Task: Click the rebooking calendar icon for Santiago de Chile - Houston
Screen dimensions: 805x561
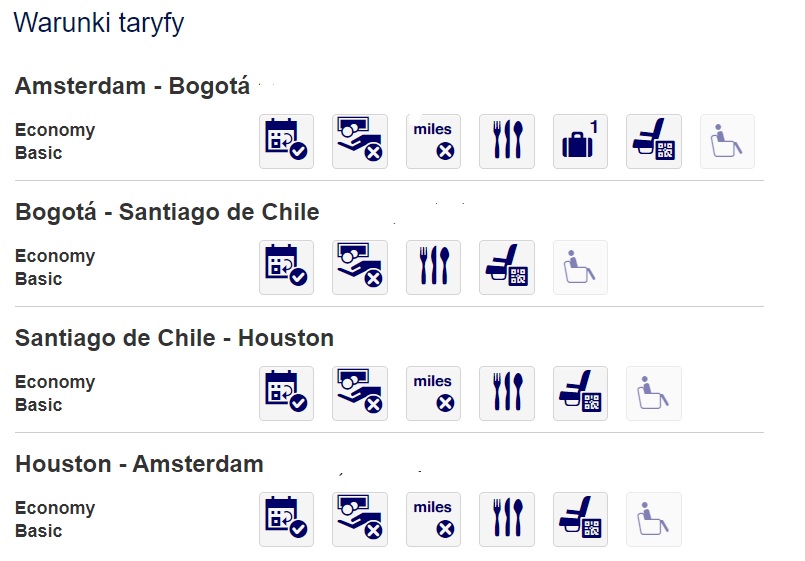Action: click(286, 393)
